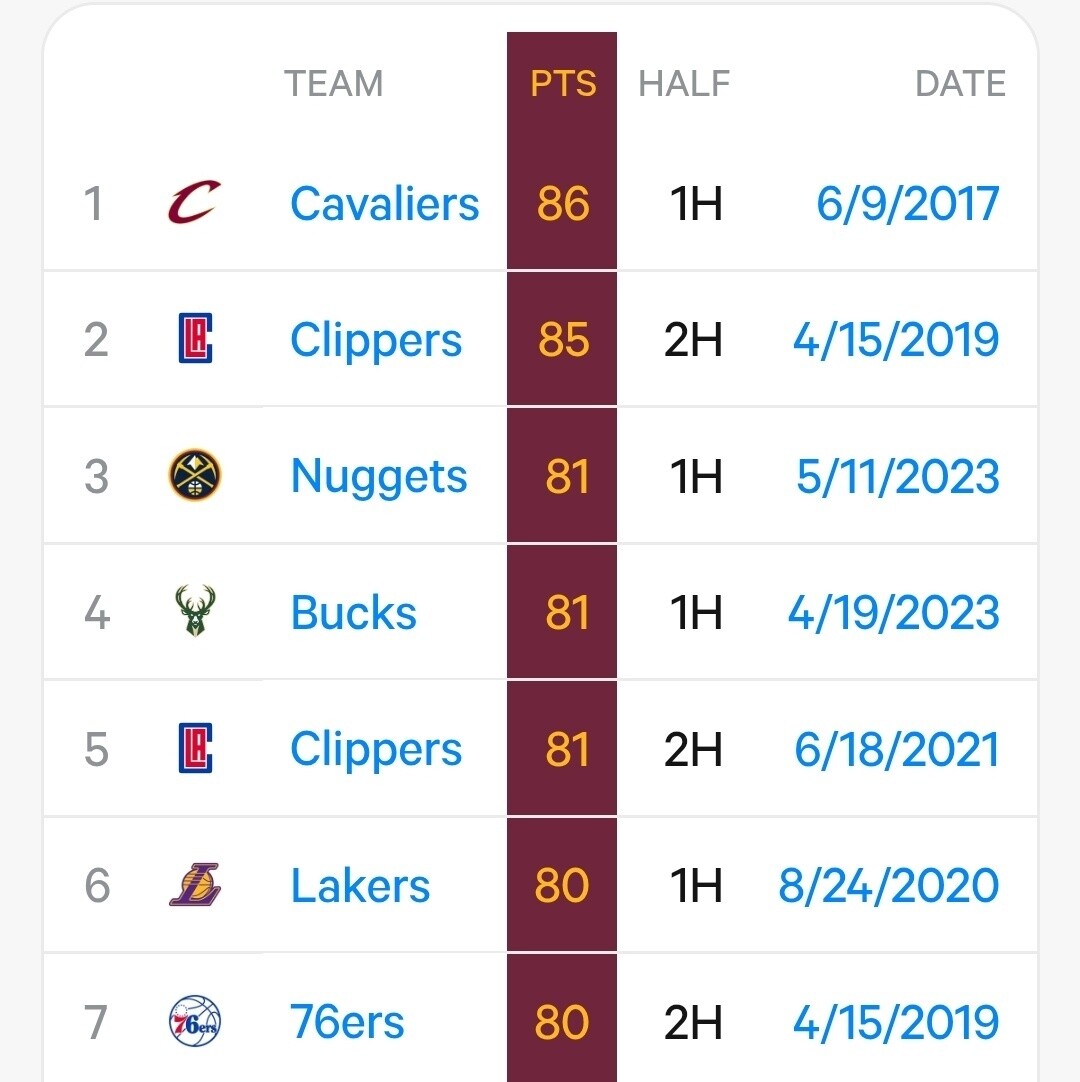Open the Bucks team link
This screenshot has height=1082, width=1080.
(x=354, y=613)
